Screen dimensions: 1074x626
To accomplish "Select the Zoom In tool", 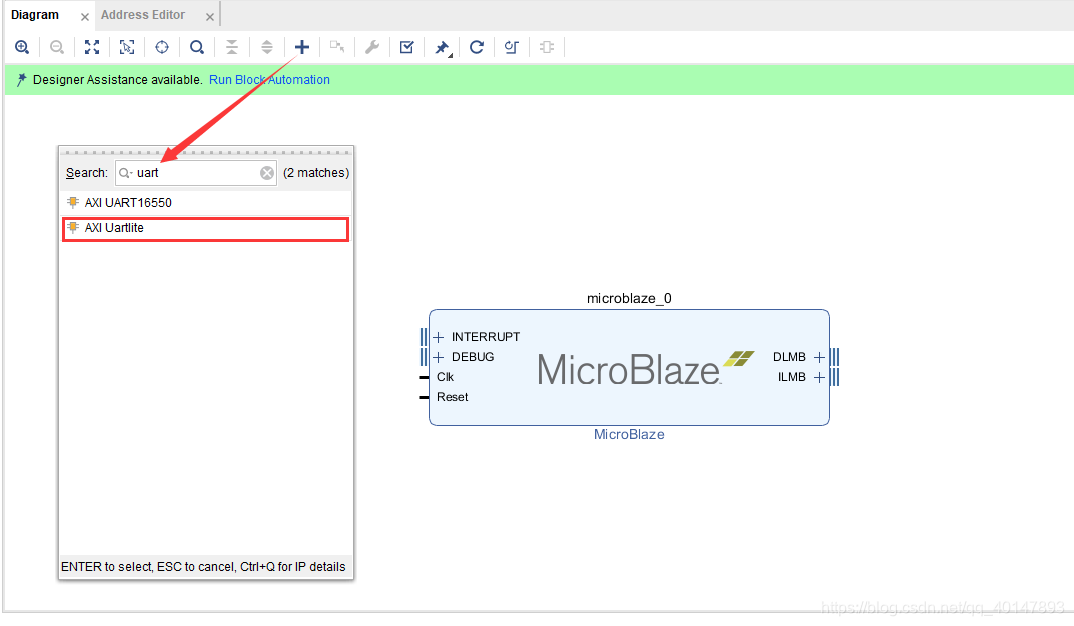I will click(x=22, y=47).
